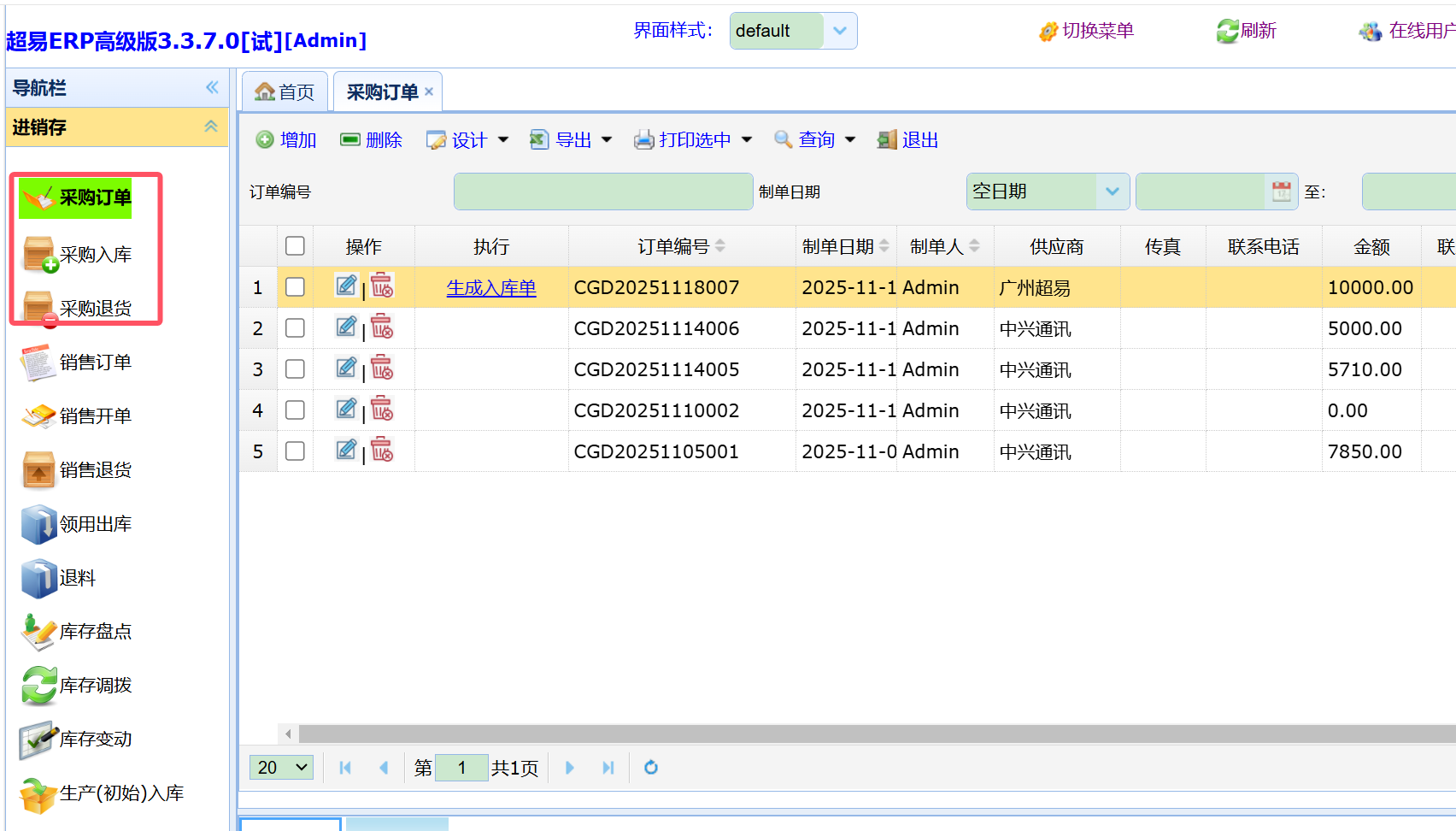The image size is (1456, 831).
Task: Open the page size dropdown showing 20
Action: [281, 768]
